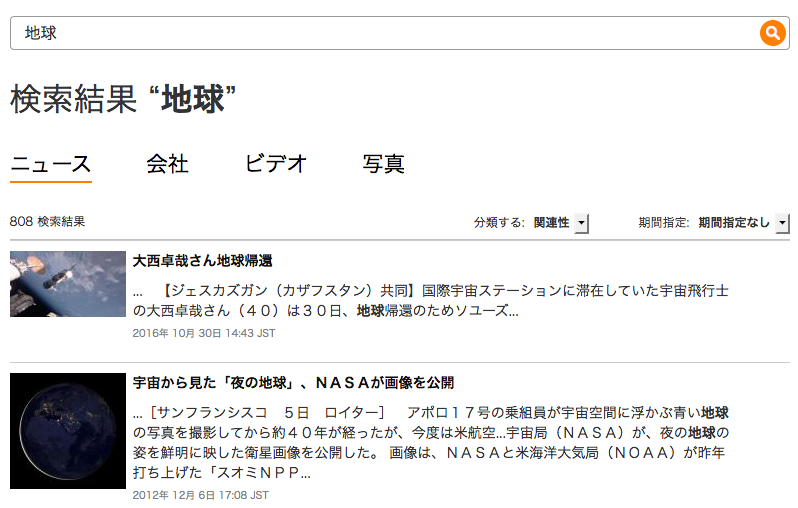Click the orange magnifier search button
Screen dimensions: 798x508
tap(772, 33)
